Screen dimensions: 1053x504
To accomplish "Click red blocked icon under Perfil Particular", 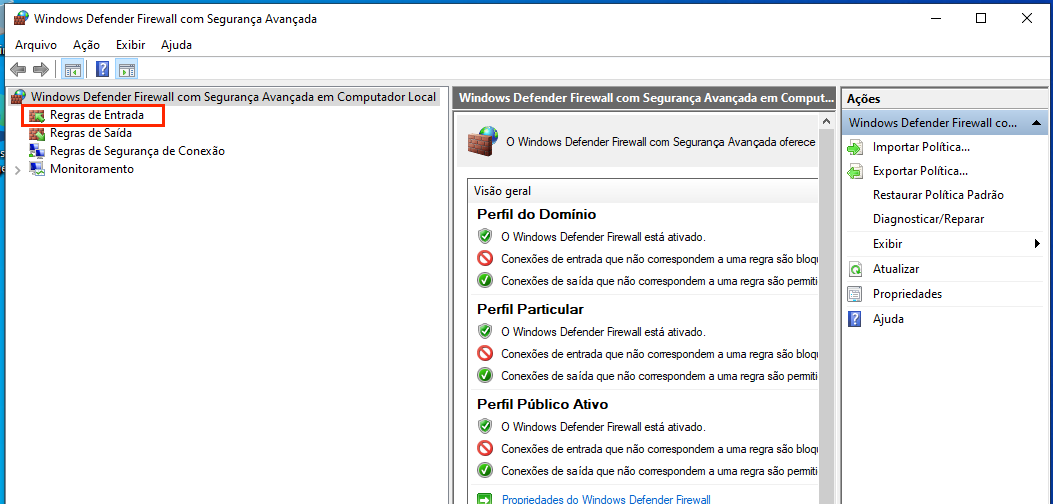I will pyautogui.click(x=485, y=353).
